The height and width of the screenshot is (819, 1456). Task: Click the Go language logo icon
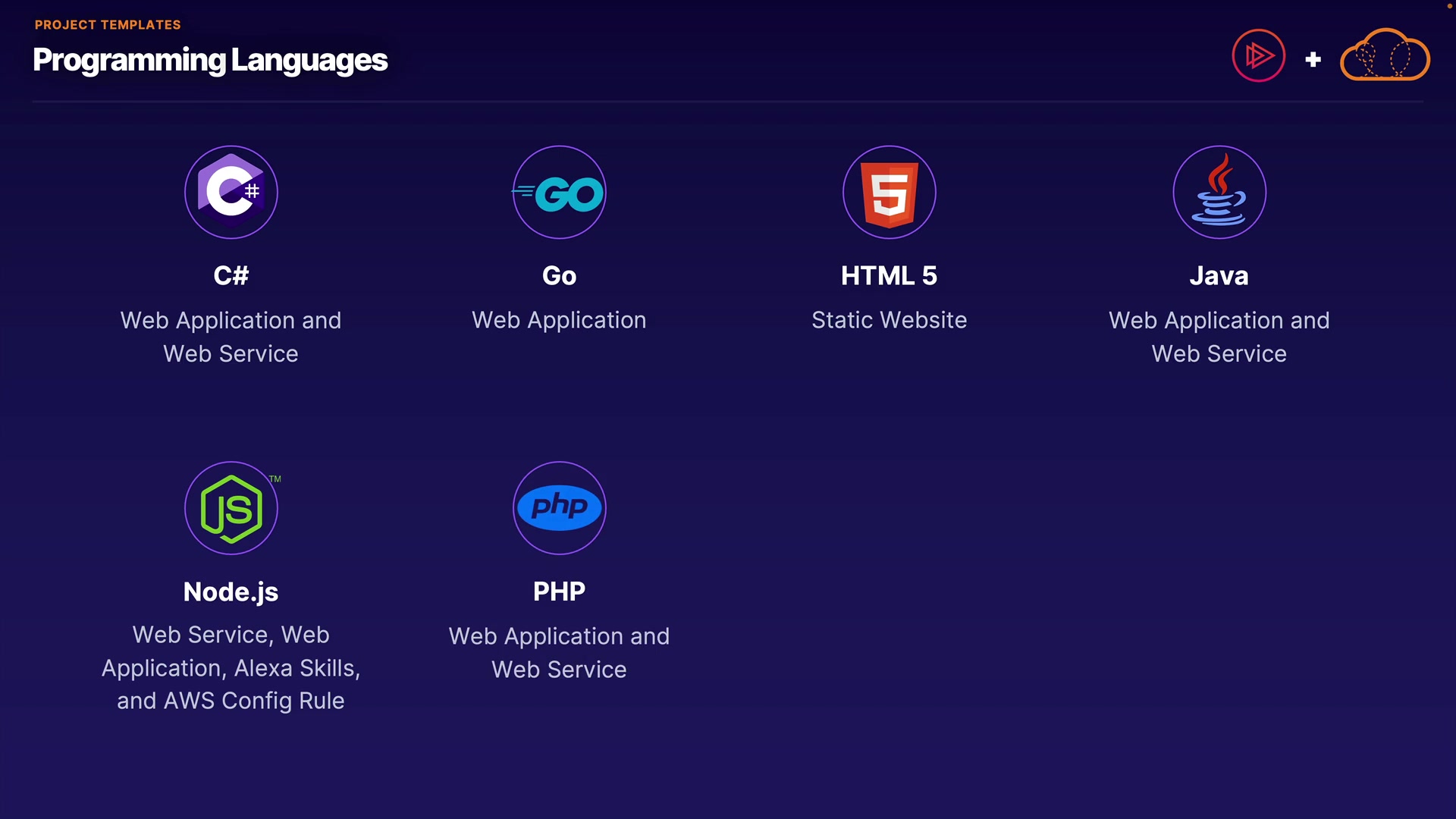tap(560, 193)
